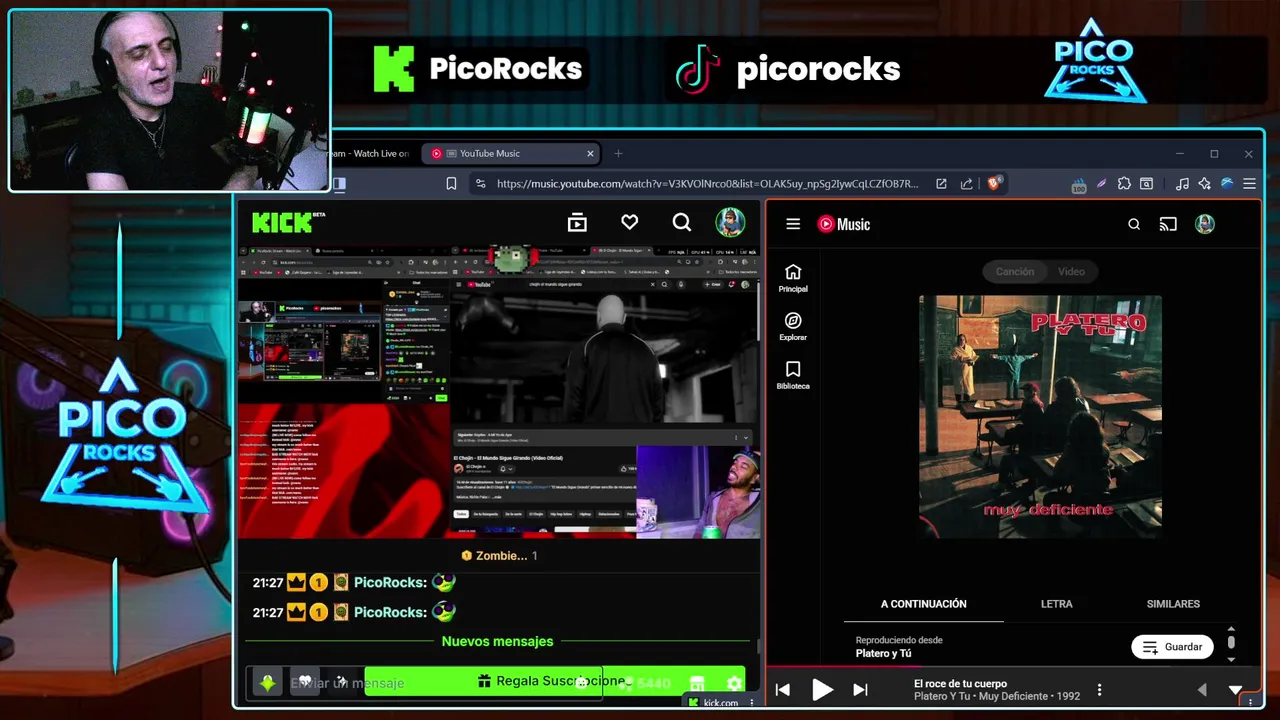Close the YouTube Music browser tab
Viewport: 1280px width, 720px height.
point(590,153)
